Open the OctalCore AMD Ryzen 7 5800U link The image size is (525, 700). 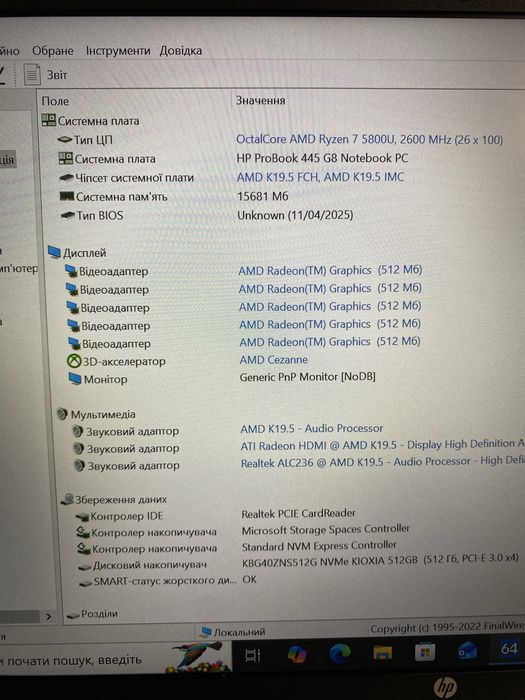369,139
